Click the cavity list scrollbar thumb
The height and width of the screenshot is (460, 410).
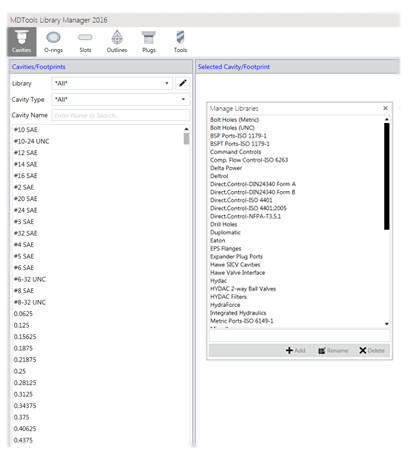186,139
